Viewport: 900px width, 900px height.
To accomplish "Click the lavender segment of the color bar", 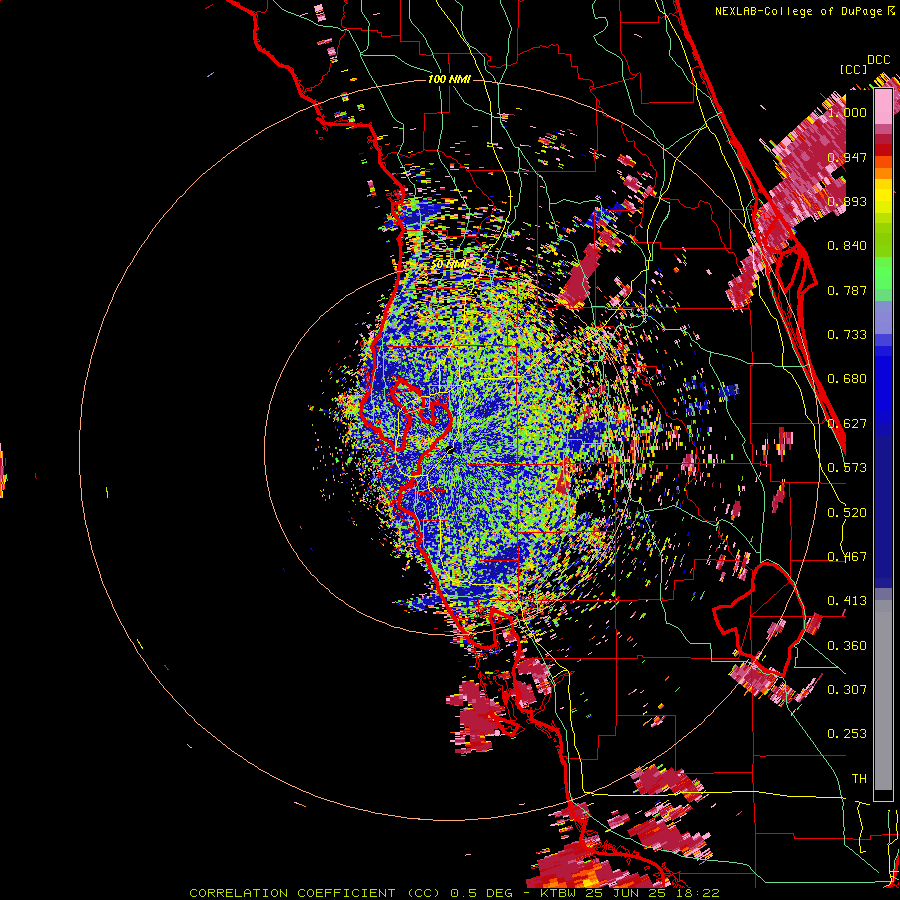I will tap(883, 317).
